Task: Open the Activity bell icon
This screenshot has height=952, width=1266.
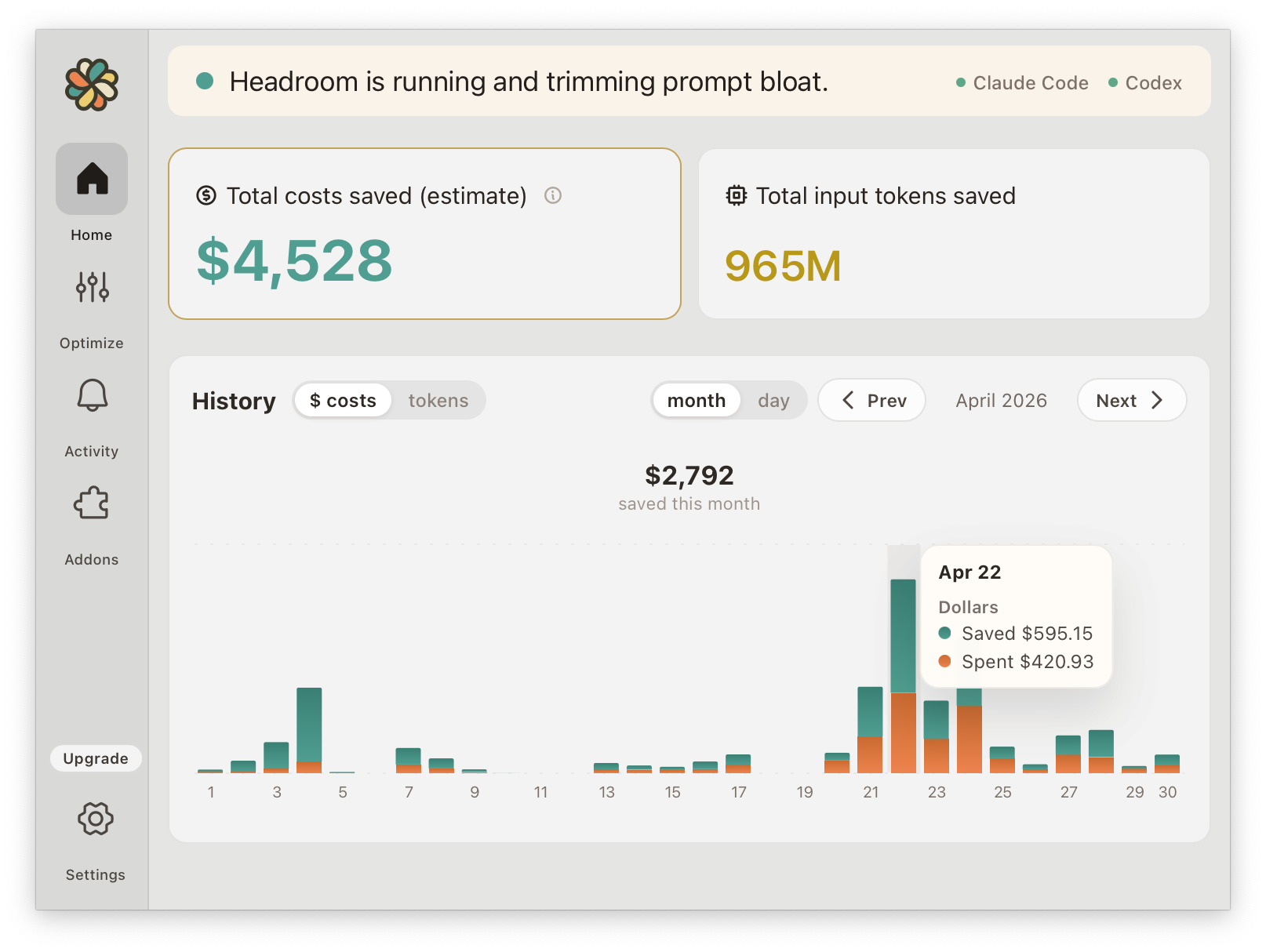Action: coord(92,395)
